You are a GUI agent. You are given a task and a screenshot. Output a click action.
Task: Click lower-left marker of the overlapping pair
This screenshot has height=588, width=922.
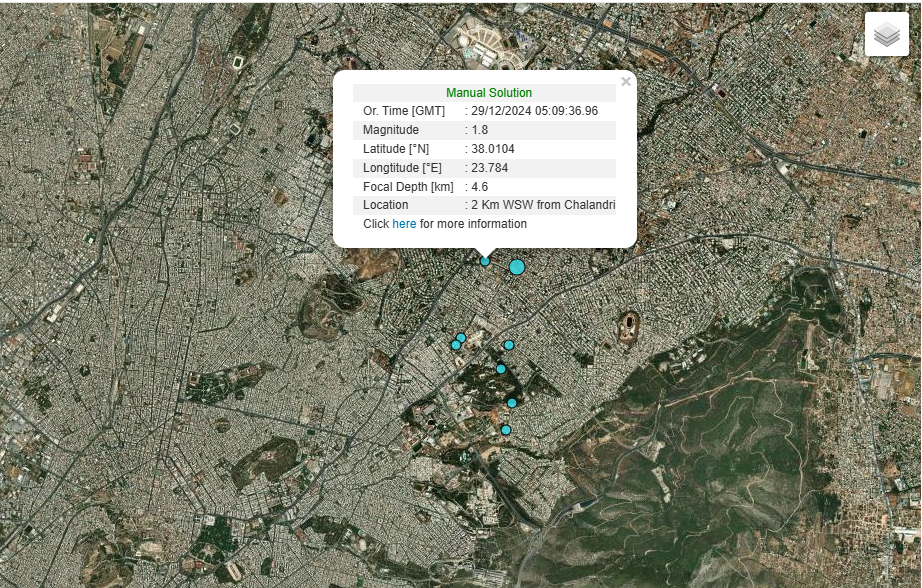coord(456,345)
